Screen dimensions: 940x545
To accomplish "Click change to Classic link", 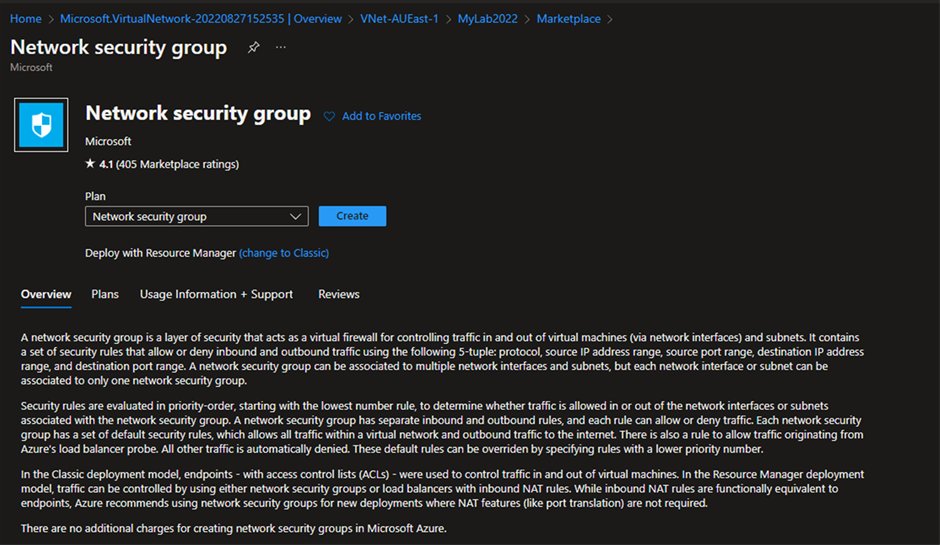I will click(x=284, y=253).
